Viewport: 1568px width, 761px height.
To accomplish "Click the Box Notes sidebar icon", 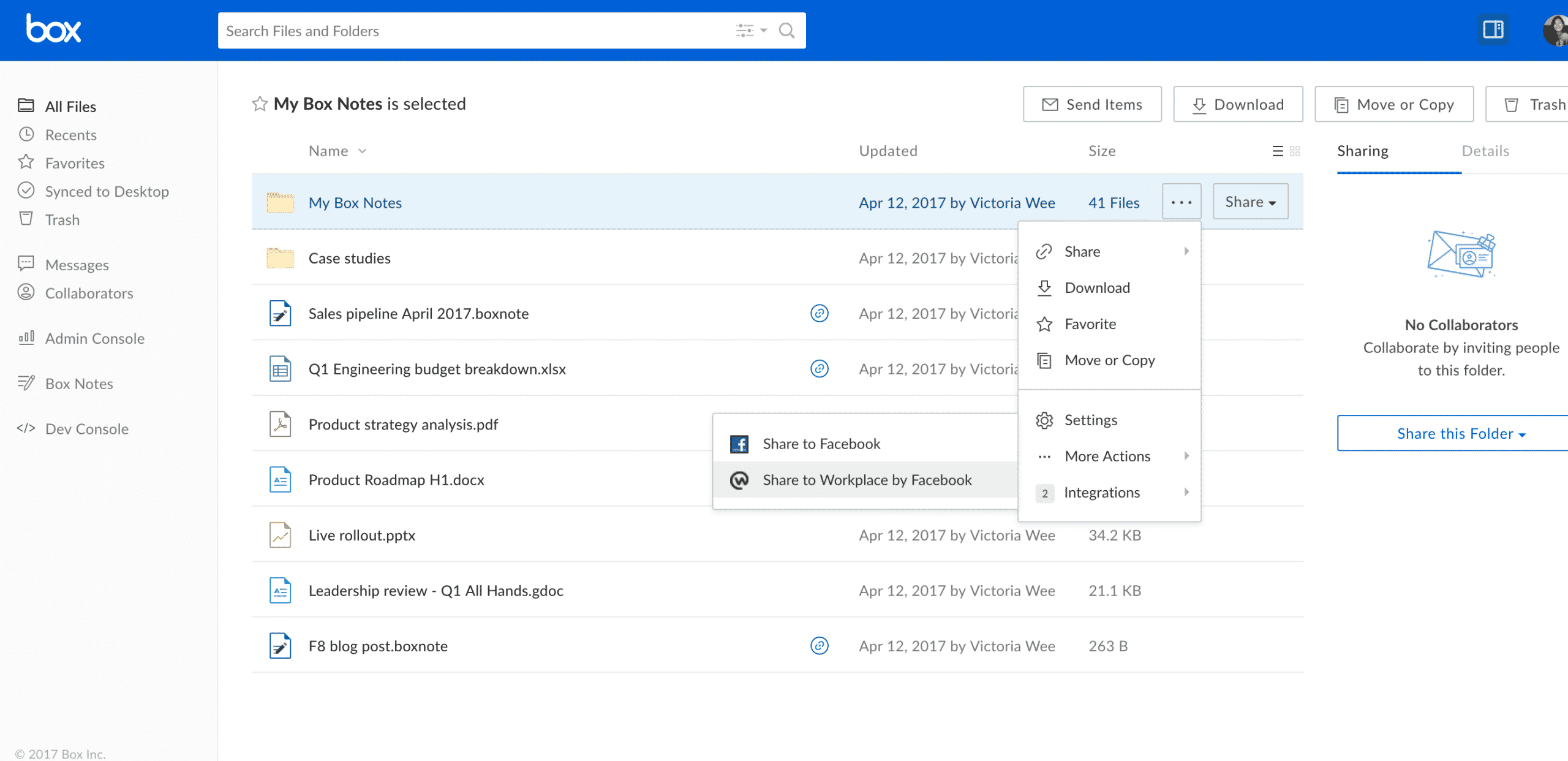I will 27,383.
